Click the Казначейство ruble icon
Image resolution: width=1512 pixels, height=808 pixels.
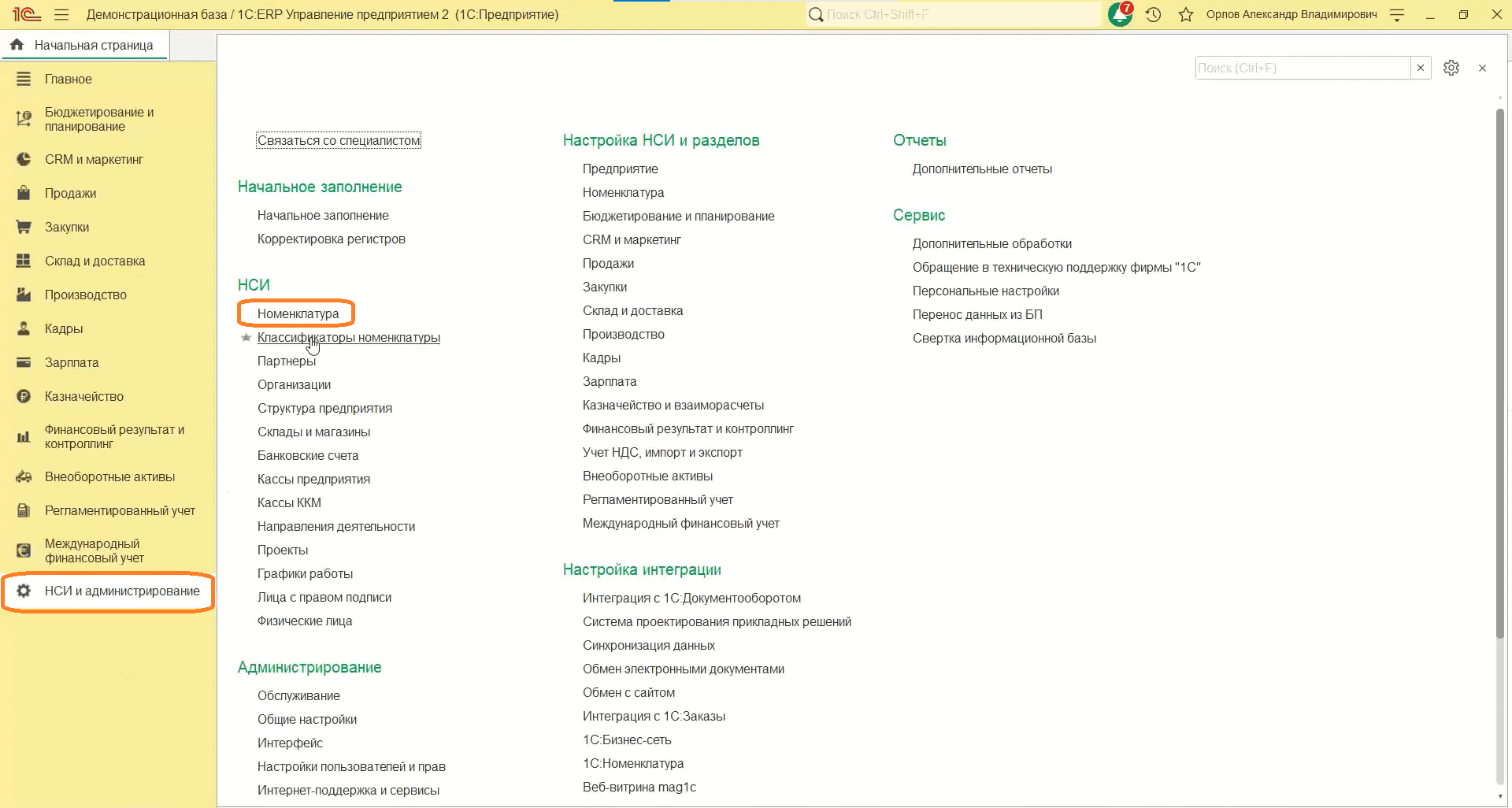24,396
